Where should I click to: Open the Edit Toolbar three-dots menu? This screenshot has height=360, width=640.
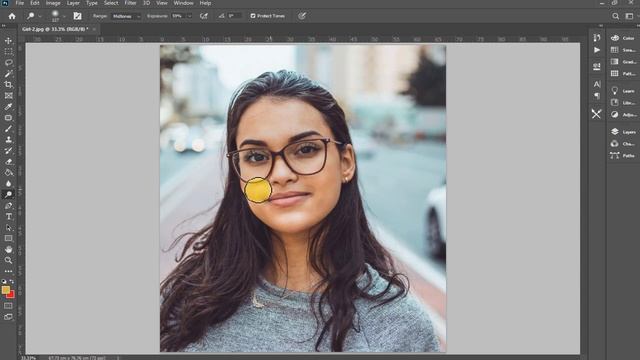tap(8, 271)
